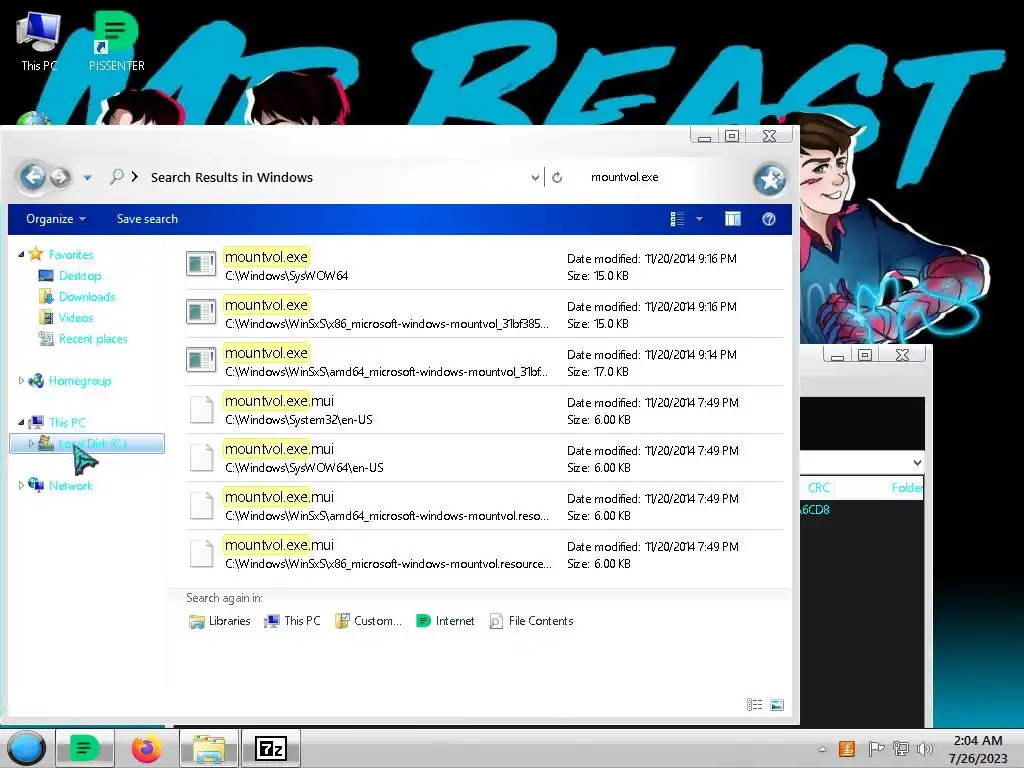Select This PC in the navigation pane

[67, 423]
